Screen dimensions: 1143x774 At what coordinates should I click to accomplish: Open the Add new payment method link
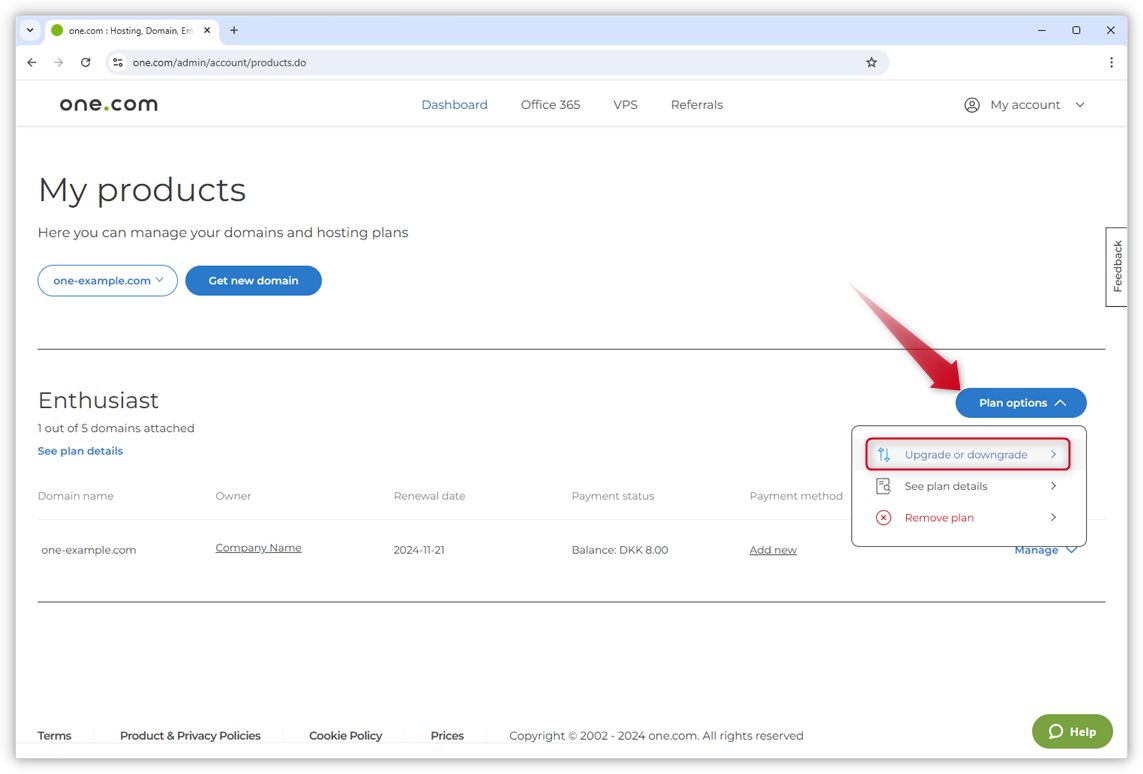pos(773,550)
